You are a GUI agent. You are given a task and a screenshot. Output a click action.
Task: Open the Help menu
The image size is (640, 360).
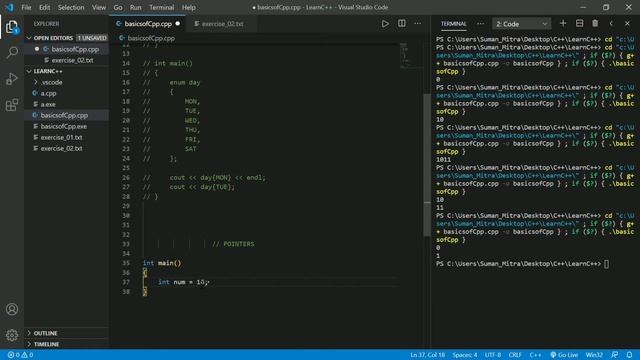pyautogui.click(x=189, y=7)
